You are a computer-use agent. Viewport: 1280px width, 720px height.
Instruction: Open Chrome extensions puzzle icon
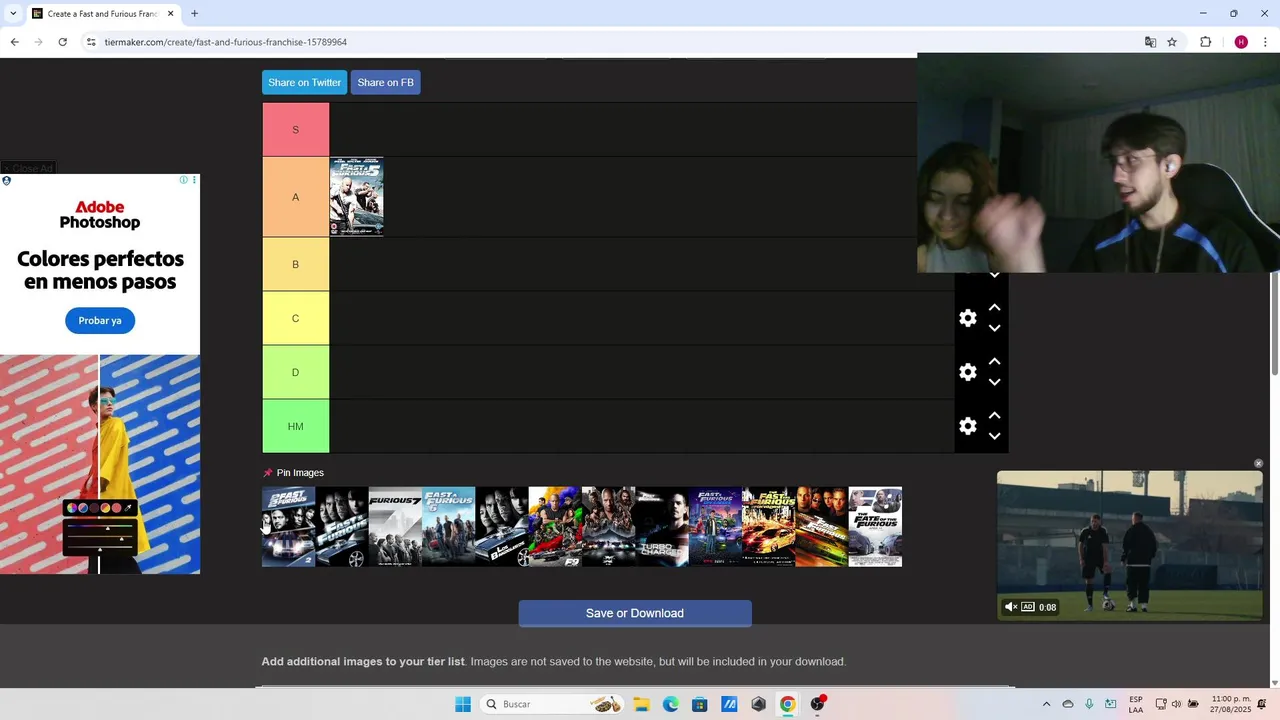[1205, 42]
